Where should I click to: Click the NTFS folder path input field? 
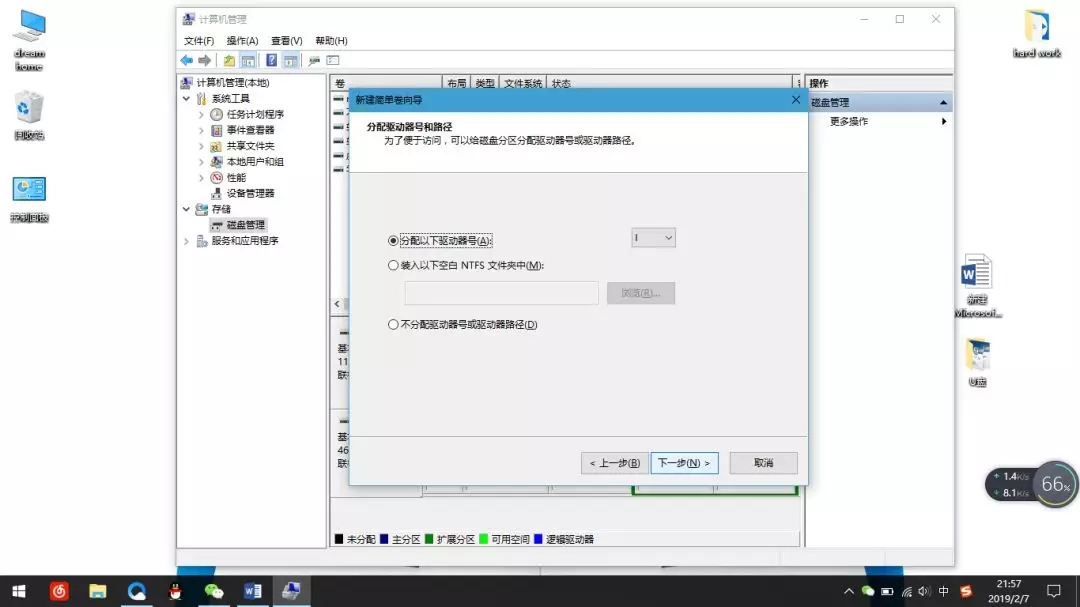coord(501,292)
